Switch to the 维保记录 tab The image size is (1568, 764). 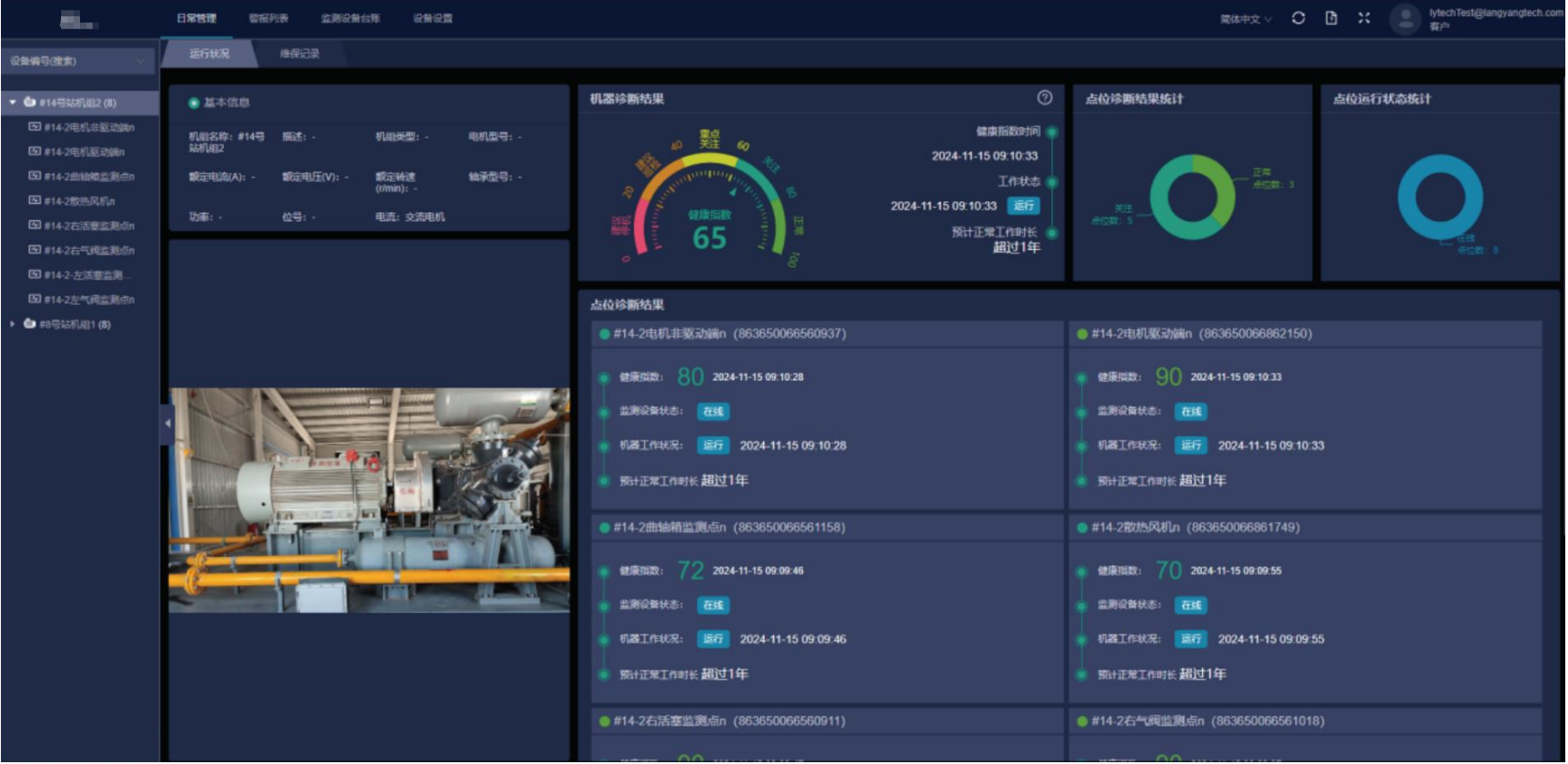click(299, 54)
